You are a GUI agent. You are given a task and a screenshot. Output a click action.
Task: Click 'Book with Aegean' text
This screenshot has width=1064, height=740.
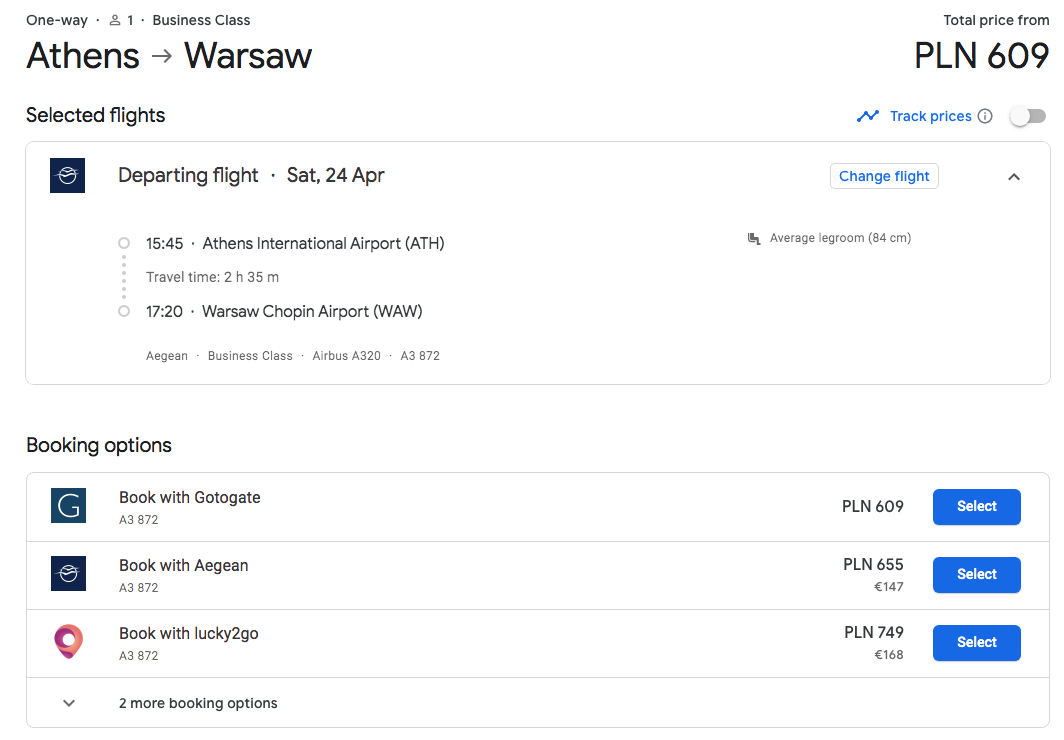tap(184, 565)
